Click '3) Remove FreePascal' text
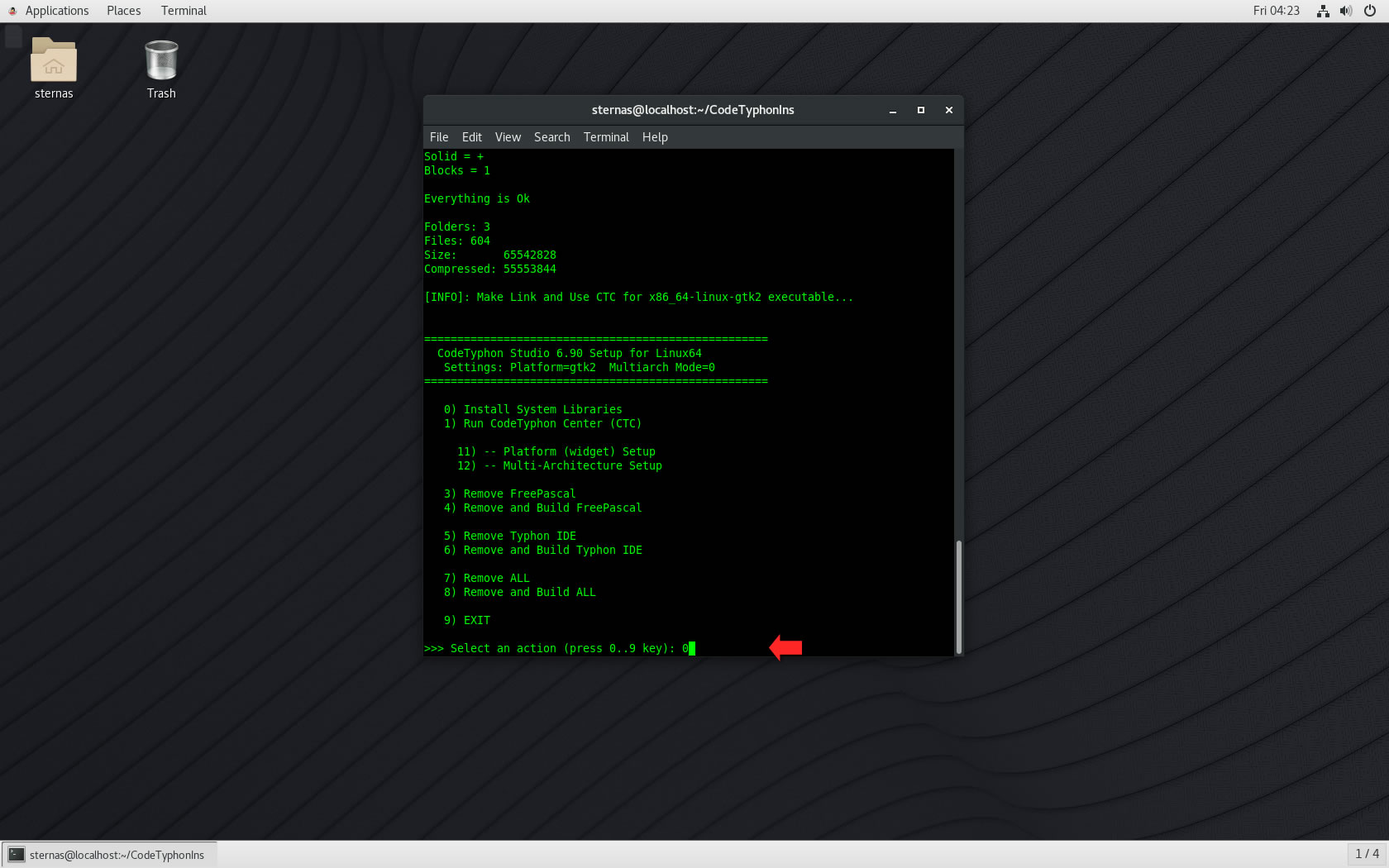1389x868 pixels. click(510, 494)
